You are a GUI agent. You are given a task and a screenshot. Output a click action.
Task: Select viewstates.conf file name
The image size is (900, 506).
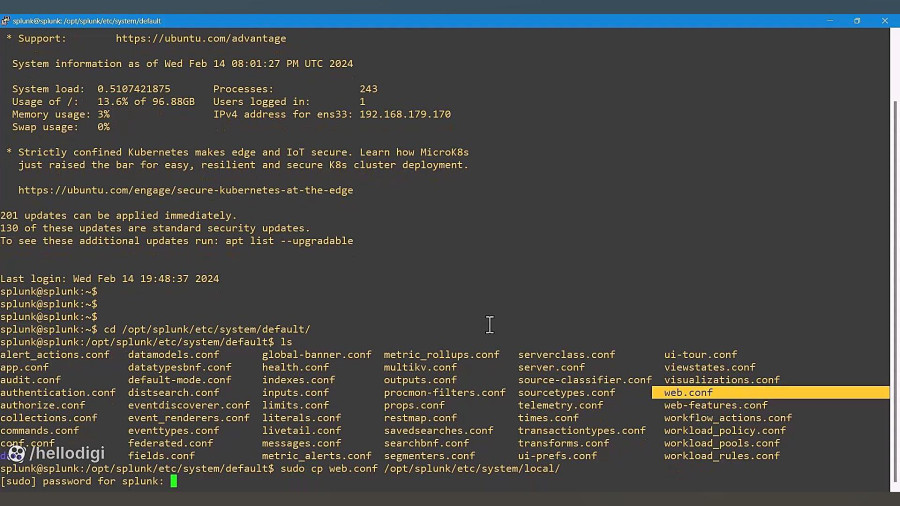click(710, 367)
